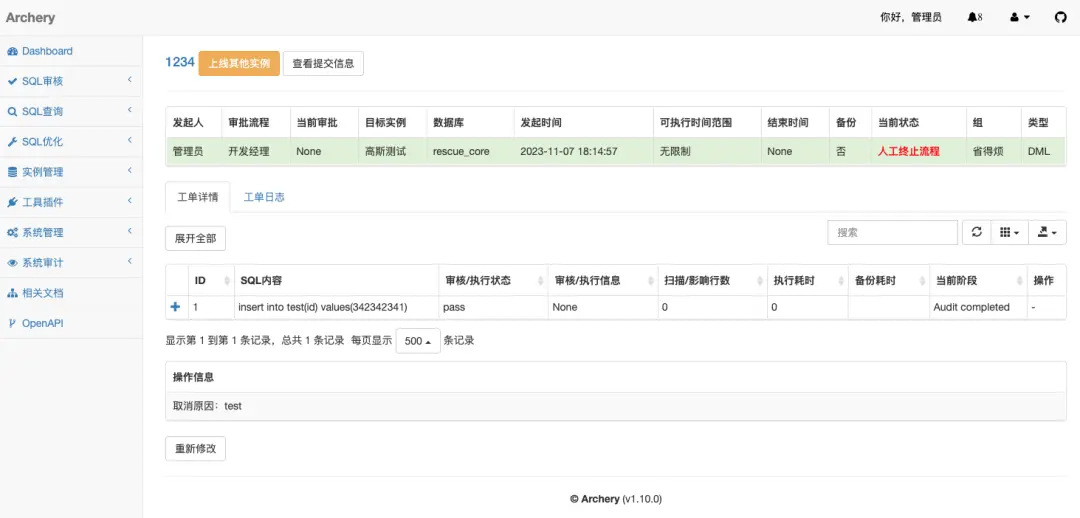The image size is (1080, 518).
Task: Click the Audit completed cell
Action: click(978, 307)
